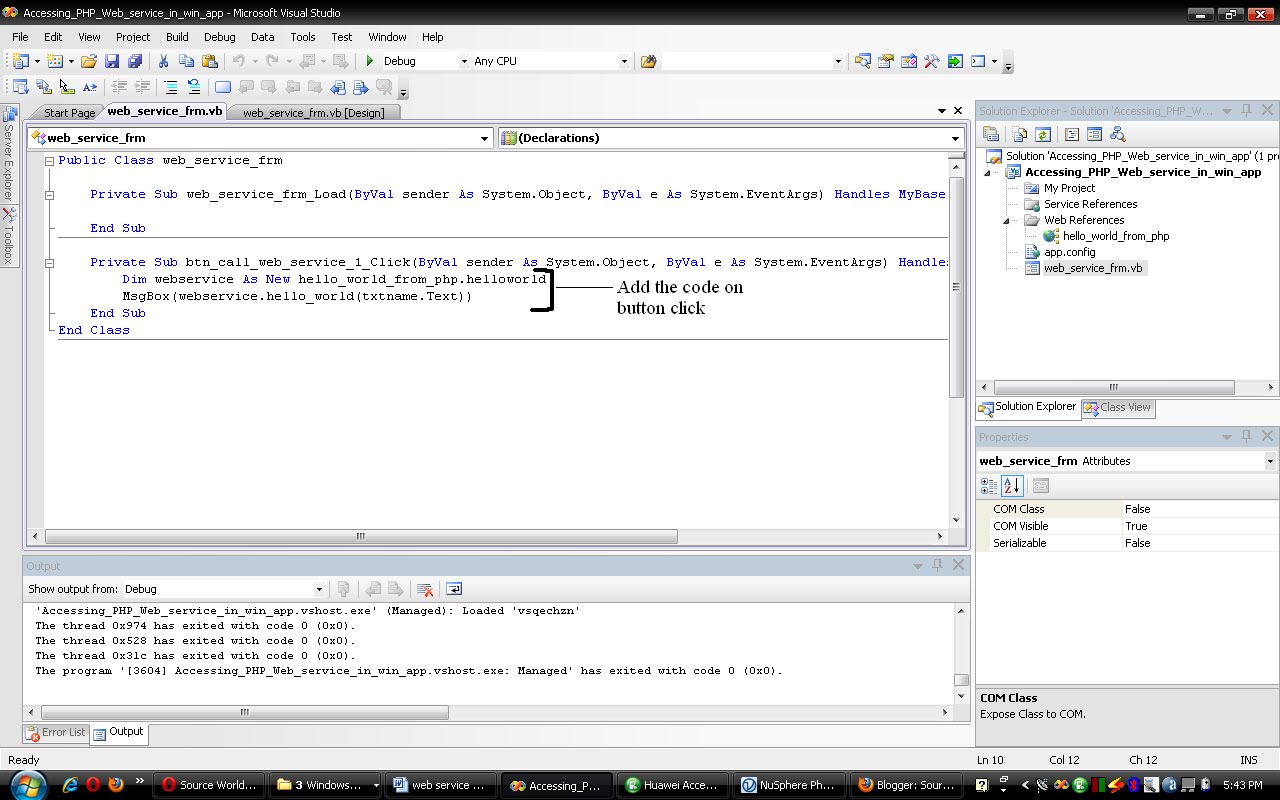Switch Properties to Categorized view

pyautogui.click(x=989, y=486)
